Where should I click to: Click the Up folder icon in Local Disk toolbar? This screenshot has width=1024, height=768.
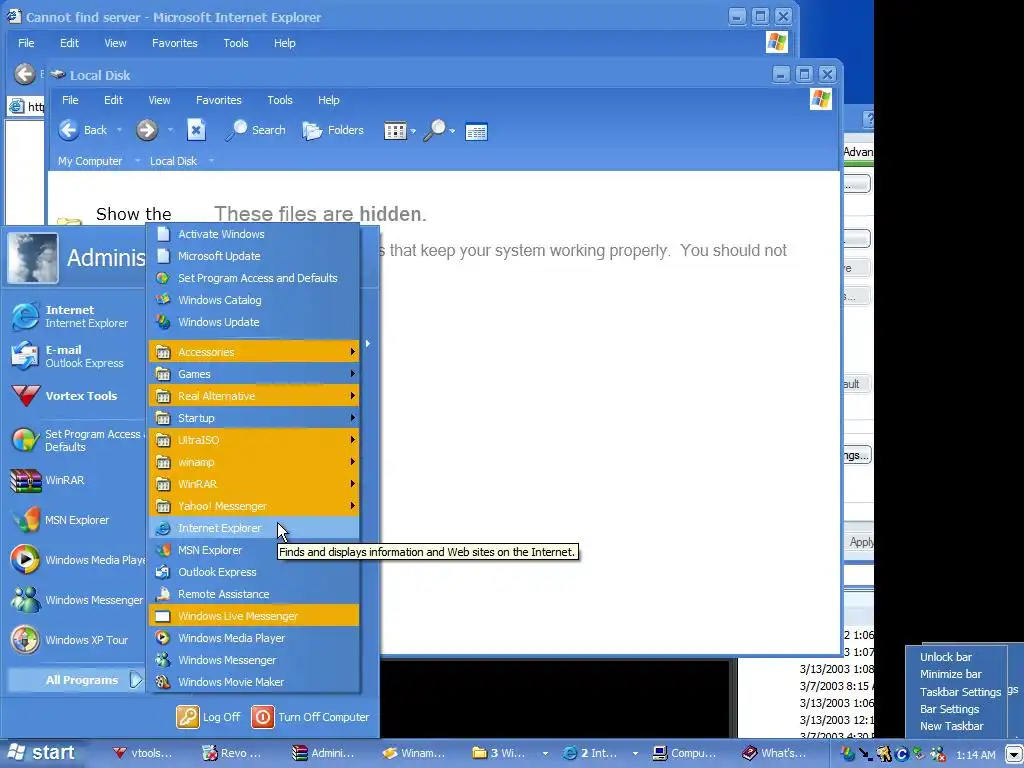pos(196,131)
